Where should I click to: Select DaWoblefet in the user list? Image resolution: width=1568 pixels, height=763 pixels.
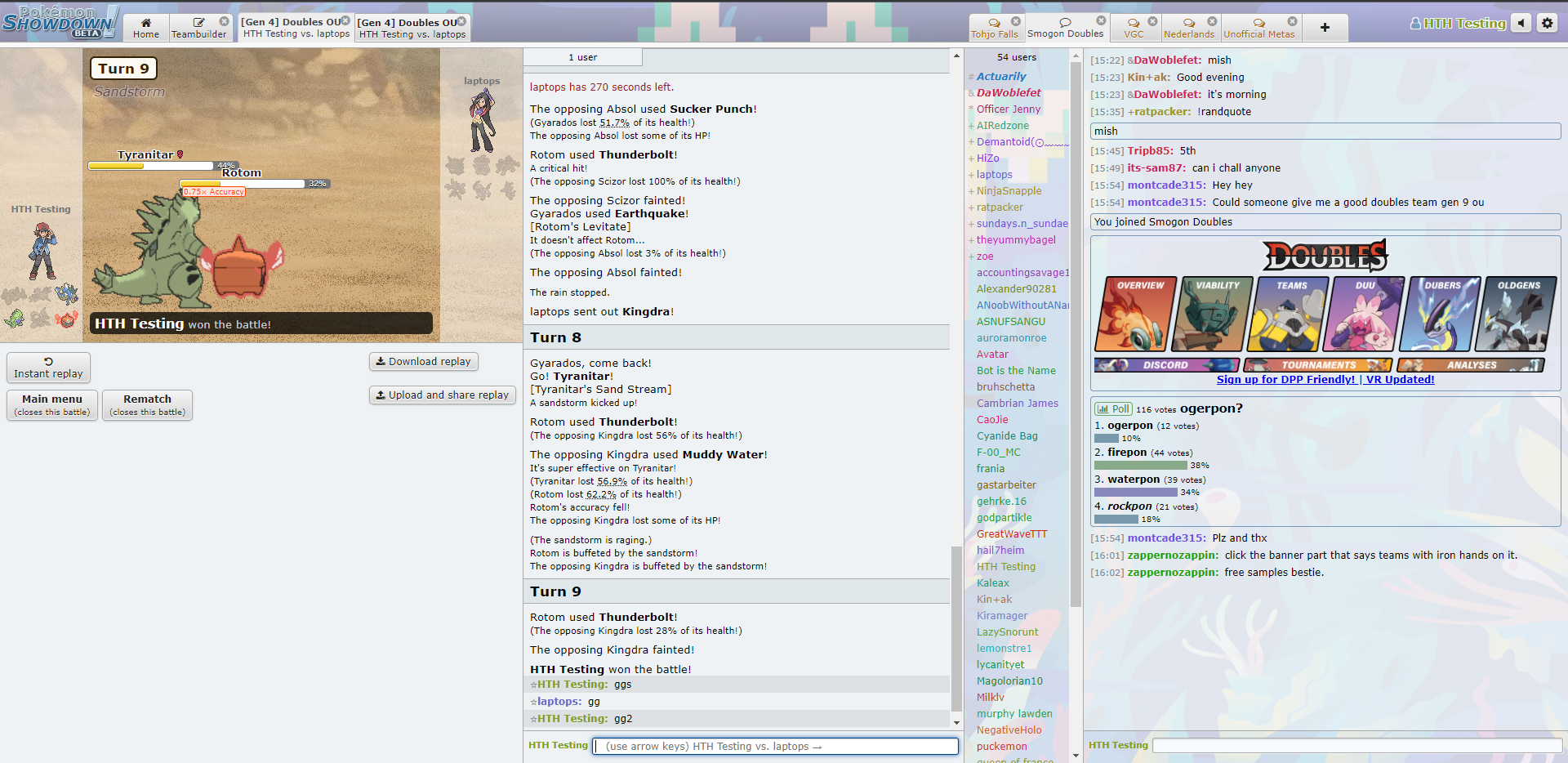(1009, 92)
